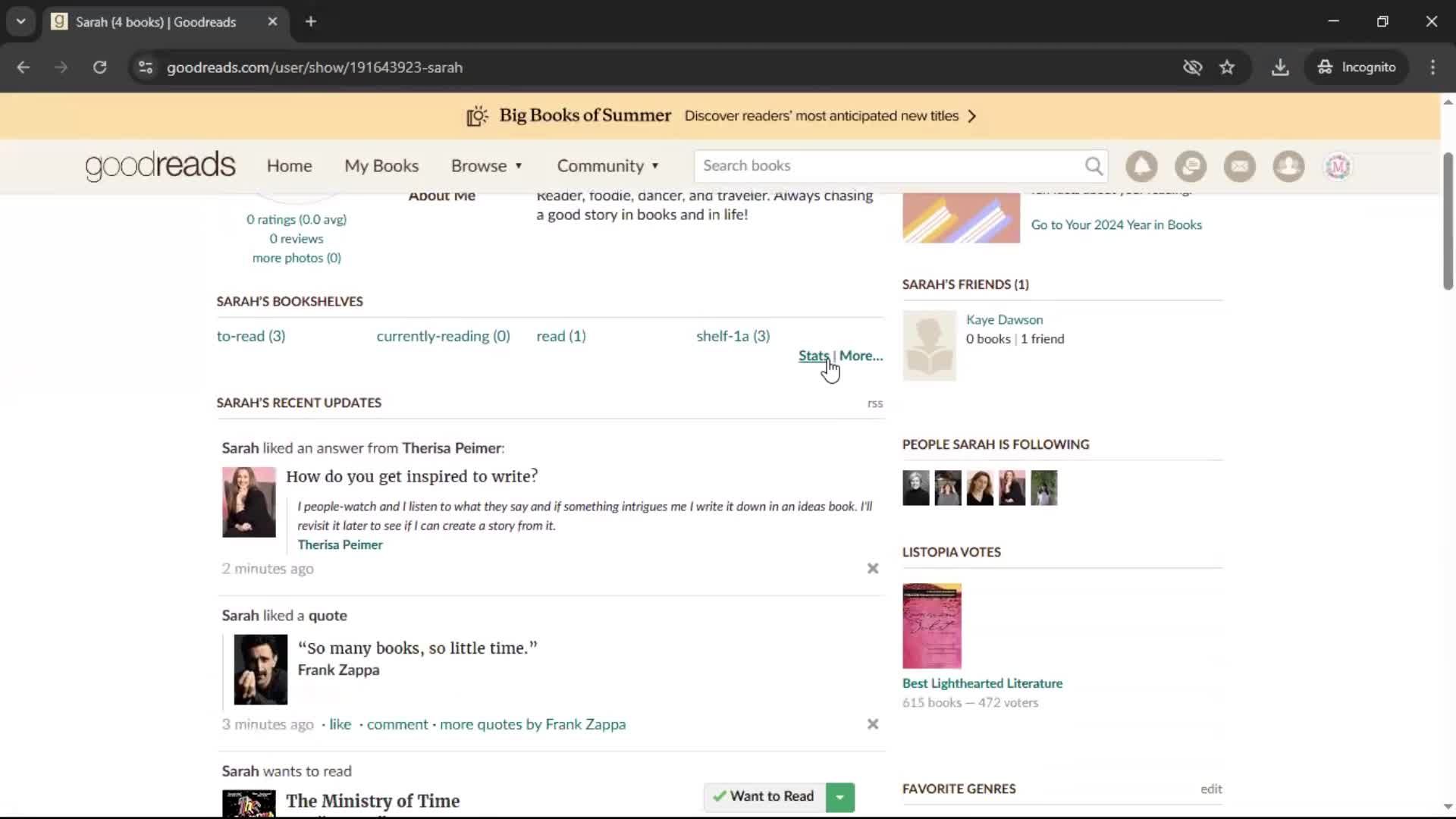Open the profile avatar menu

(1338, 166)
